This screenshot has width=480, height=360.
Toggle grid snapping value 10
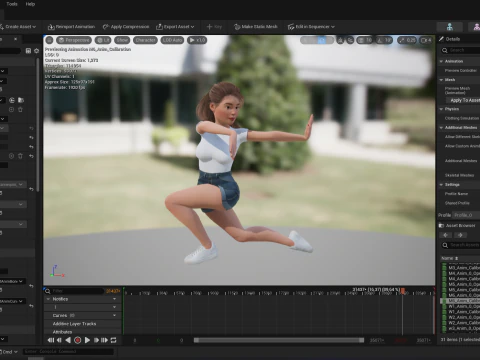[x=365, y=40]
